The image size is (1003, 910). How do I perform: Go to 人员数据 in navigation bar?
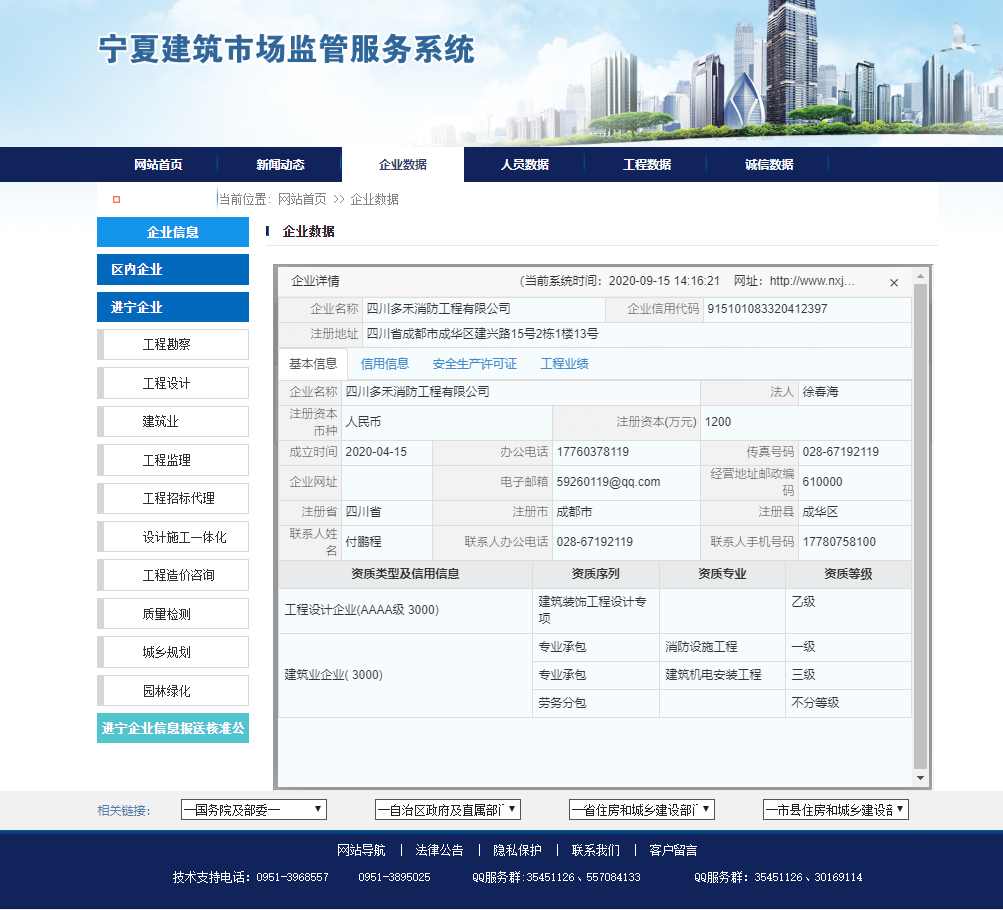[525, 165]
